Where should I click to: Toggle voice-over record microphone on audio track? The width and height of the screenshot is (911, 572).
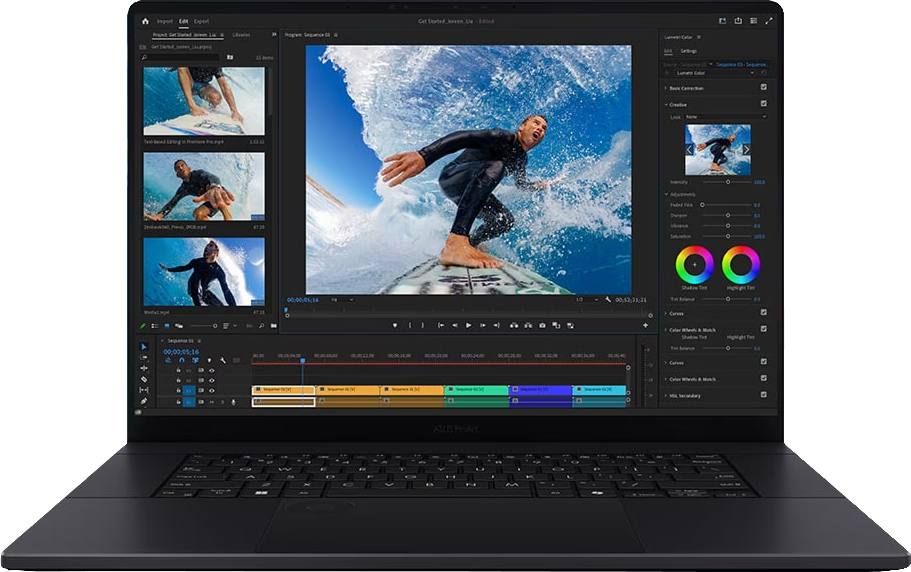(234, 402)
